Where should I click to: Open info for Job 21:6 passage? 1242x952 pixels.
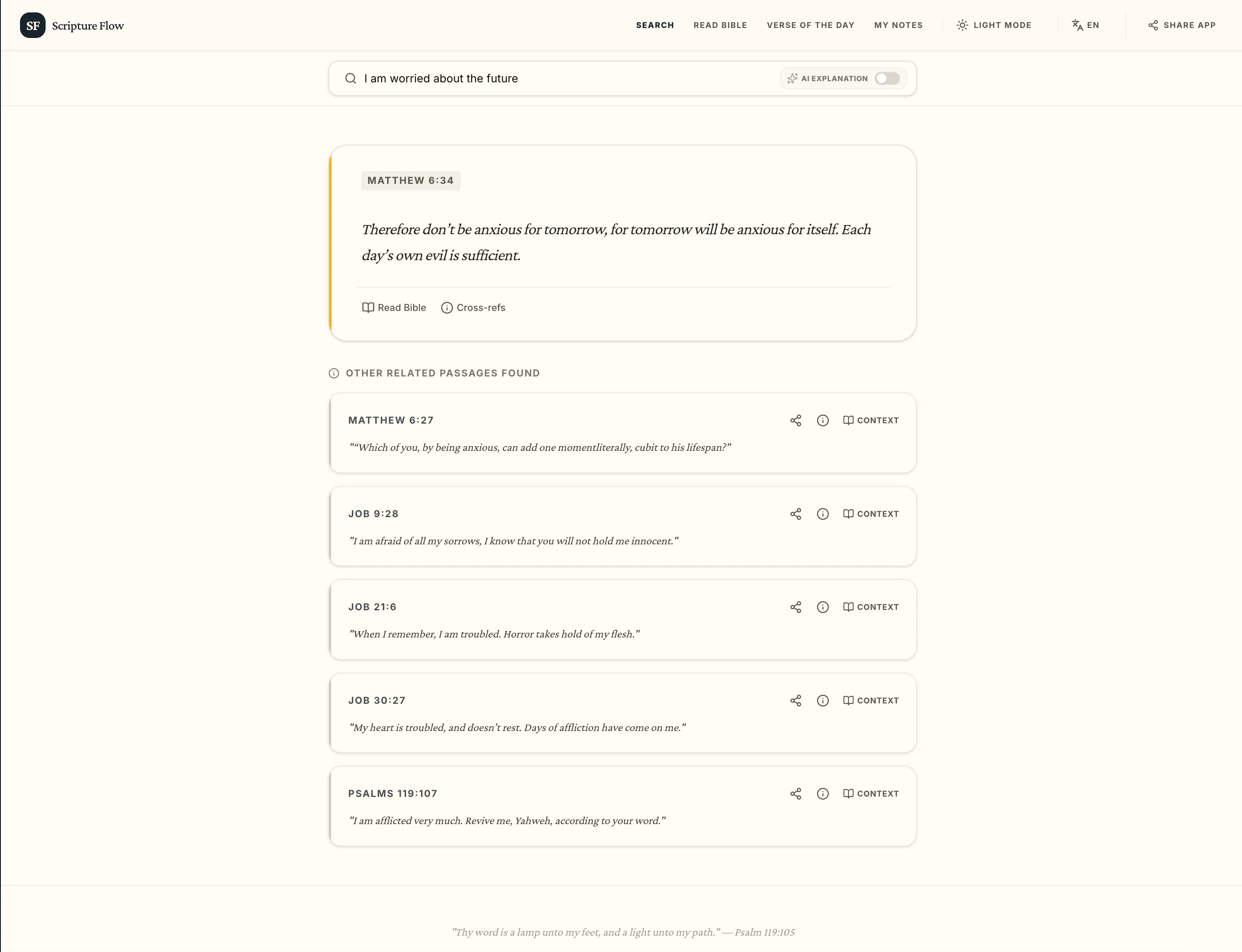pyautogui.click(x=823, y=607)
